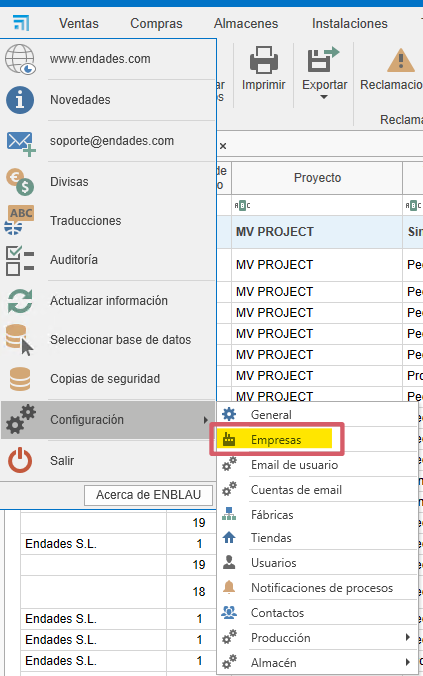The height and width of the screenshot is (676, 423).
Task: Click the Imprimir printer icon
Action: (x=263, y=60)
